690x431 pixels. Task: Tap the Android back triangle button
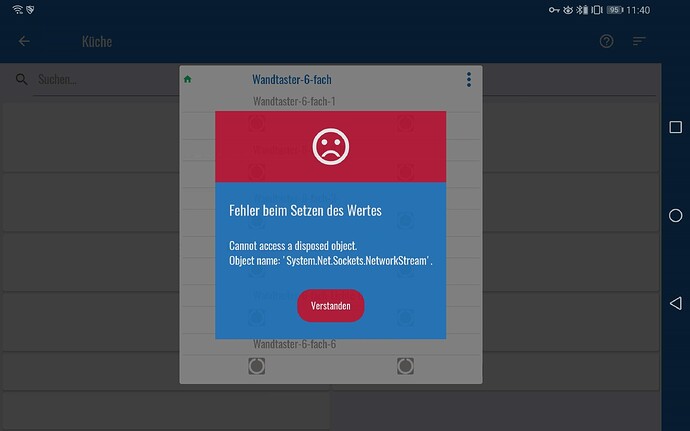[x=675, y=303]
